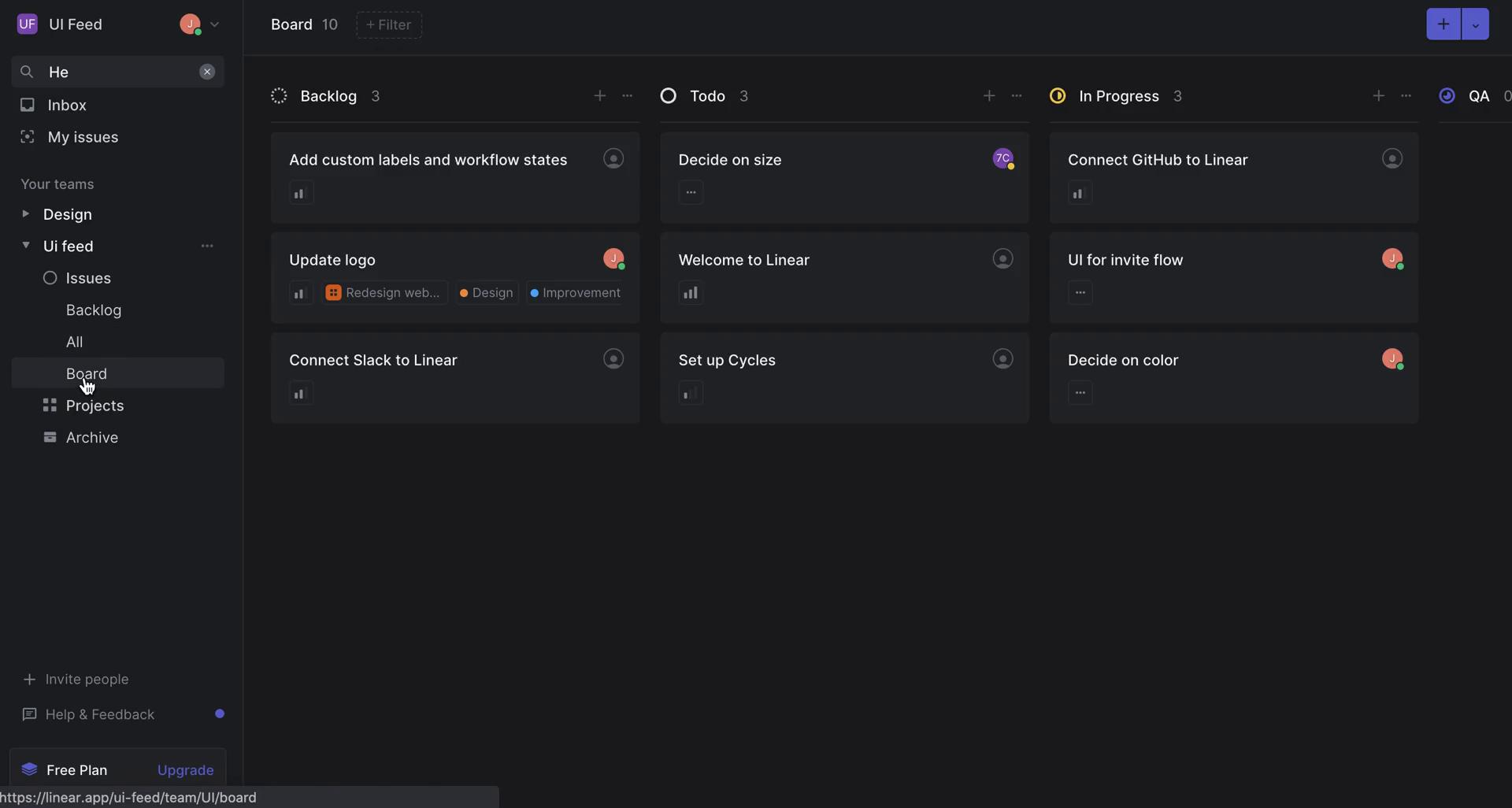1512x808 pixels.
Task: Change priority on 'Set up Cycles'
Action: (691, 393)
